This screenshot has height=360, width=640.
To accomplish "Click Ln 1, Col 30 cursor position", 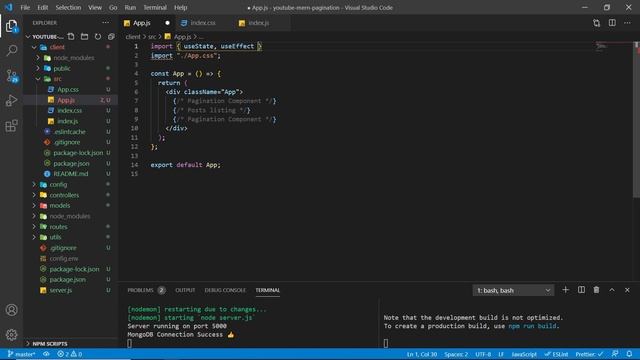I will (x=422, y=354).
